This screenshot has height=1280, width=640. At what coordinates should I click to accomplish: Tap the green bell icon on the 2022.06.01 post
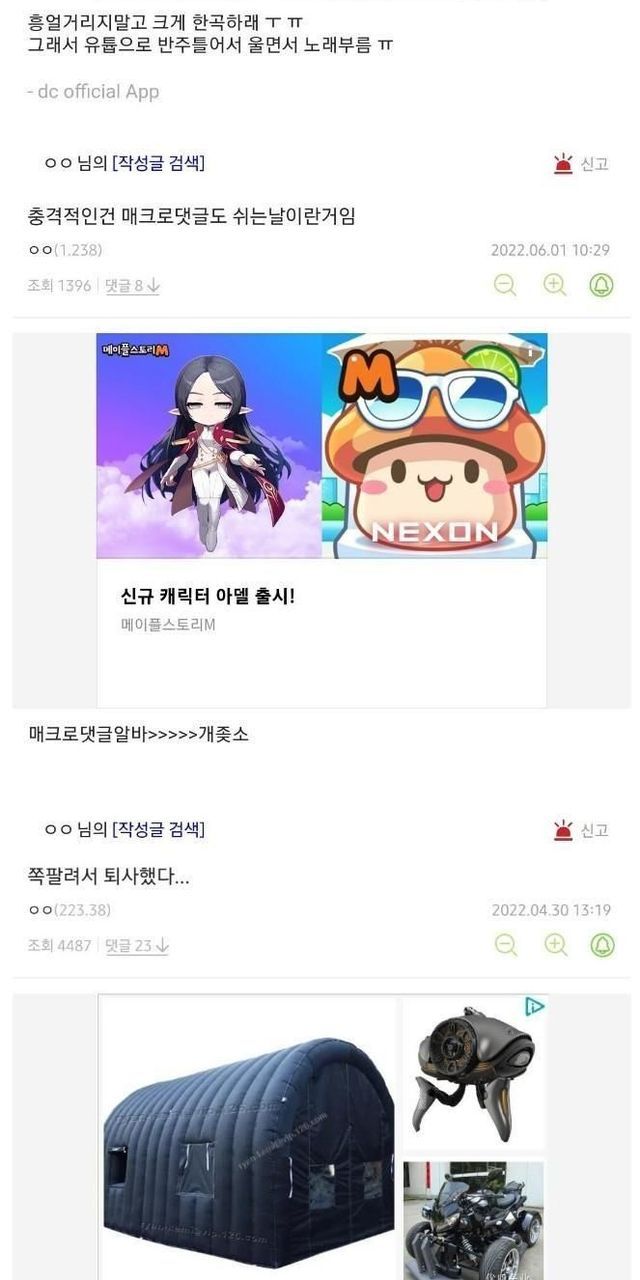click(602, 285)
